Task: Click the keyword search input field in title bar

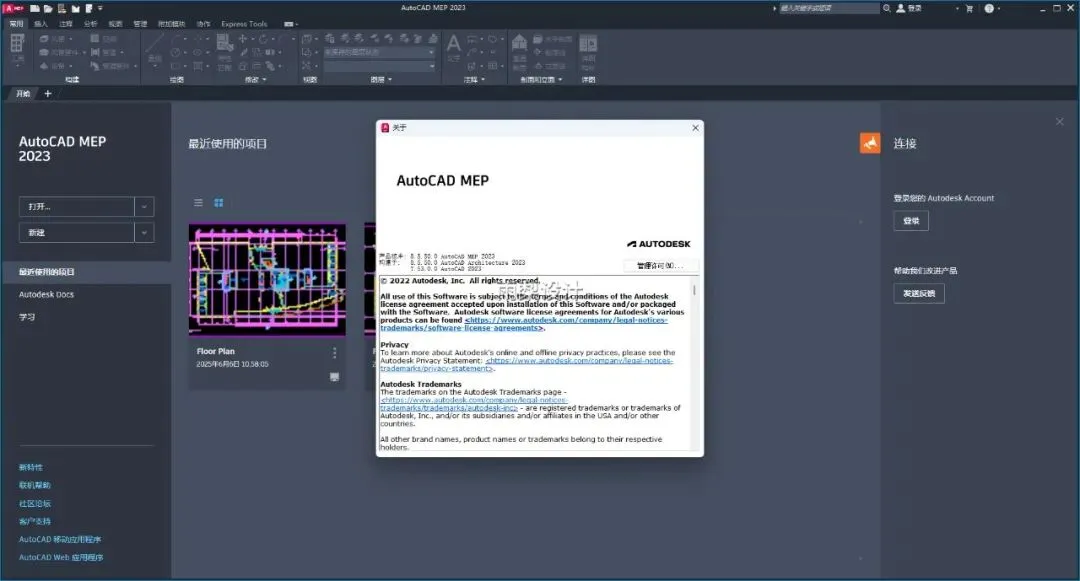Action: point(830,8)
